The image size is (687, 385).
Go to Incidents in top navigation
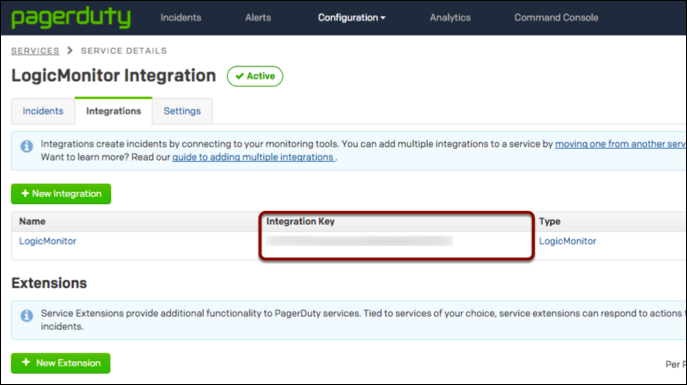pyautogui.click(x=181, y=18)
